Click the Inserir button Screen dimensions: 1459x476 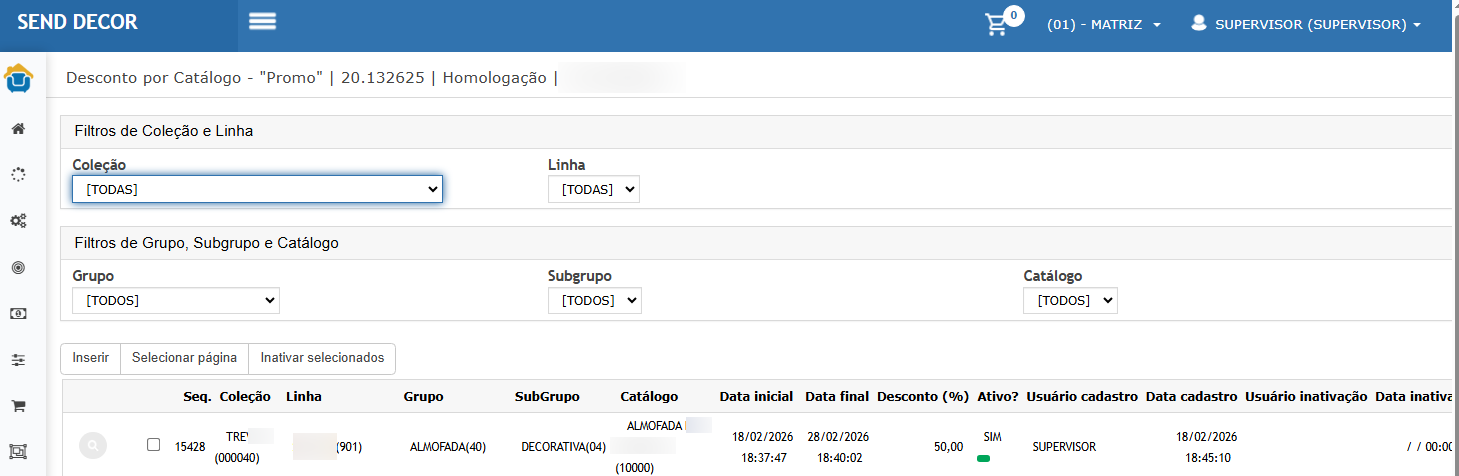click(x=90, y=358)
